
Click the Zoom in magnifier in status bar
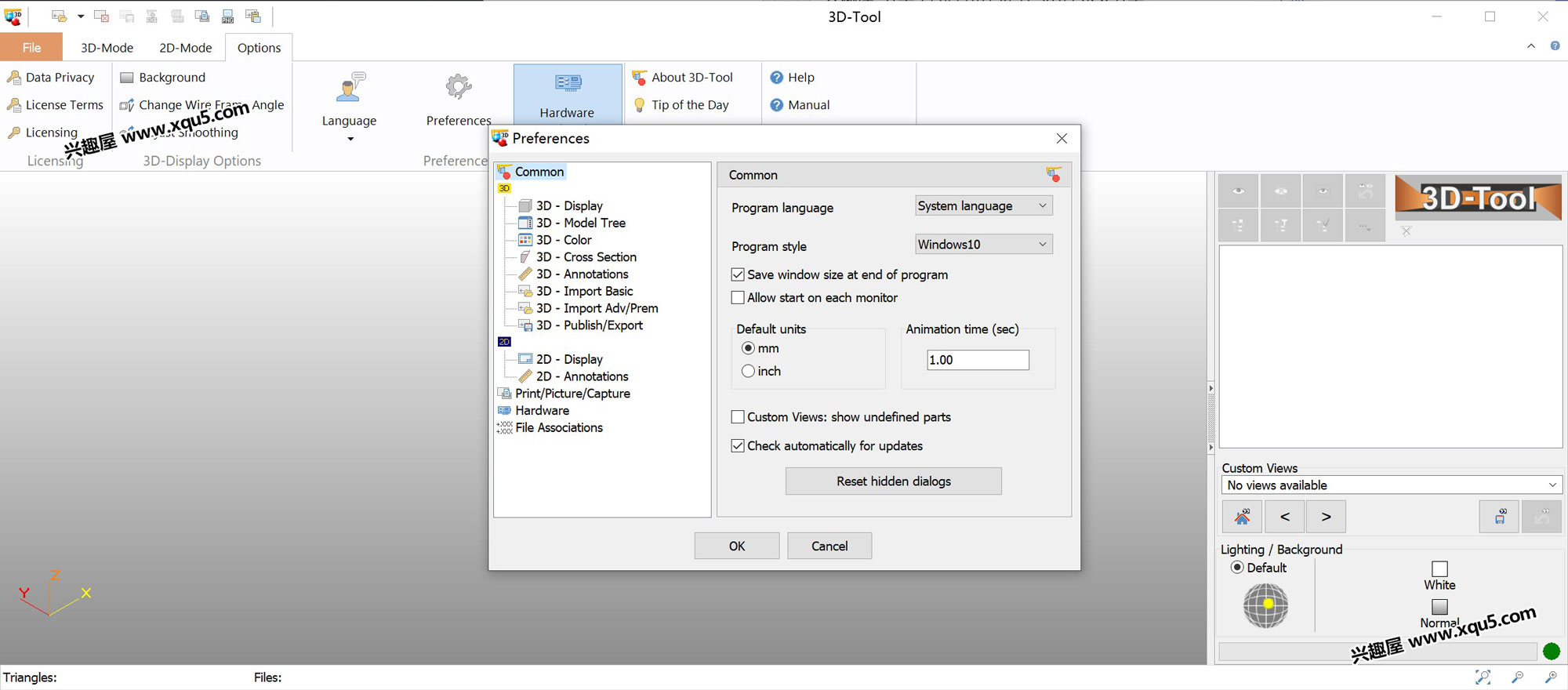1551,677
